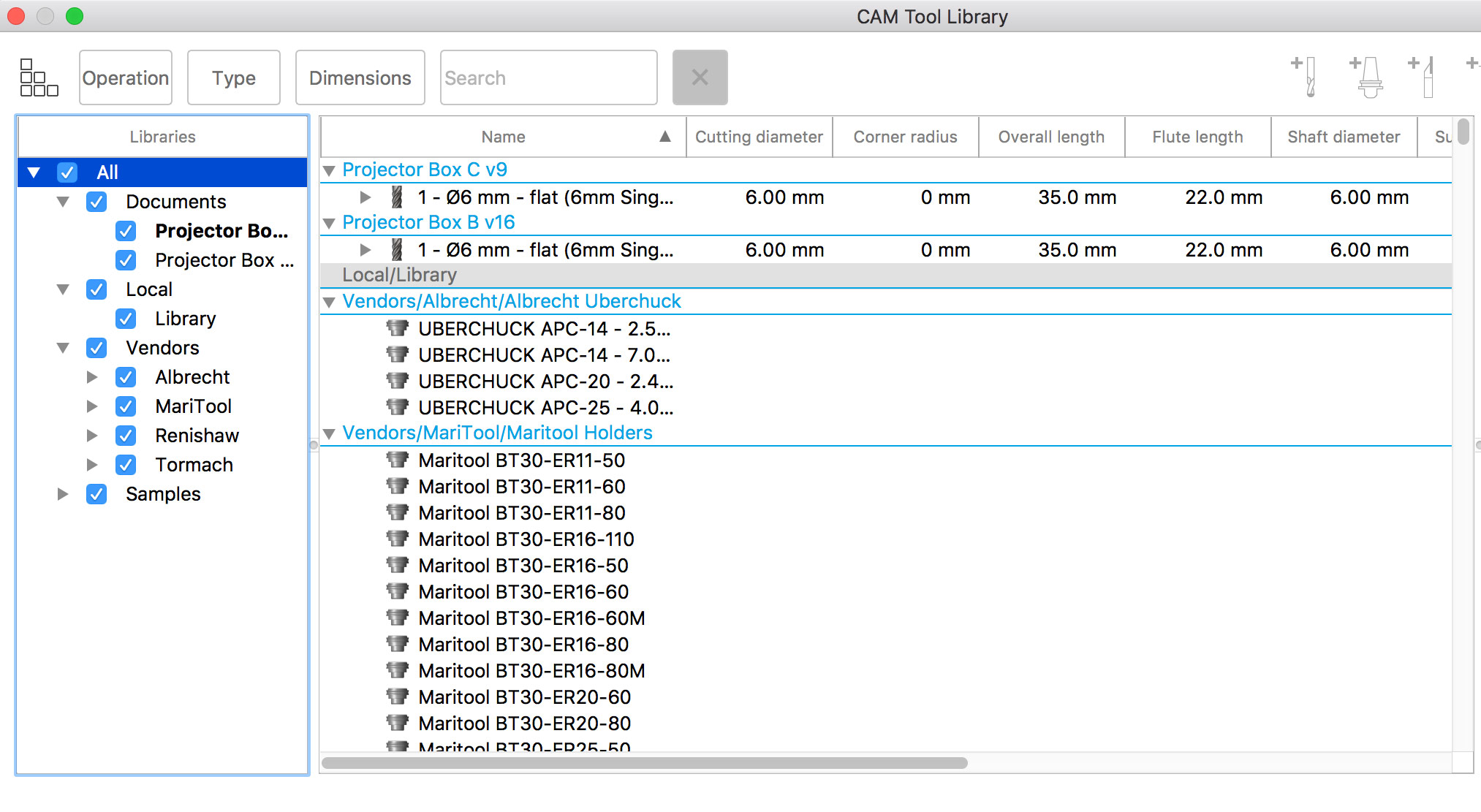This screenshot has width=1481, height=812.
Task: Expand the Projector Box B v16 tool row
Action: tap(365, 250)
